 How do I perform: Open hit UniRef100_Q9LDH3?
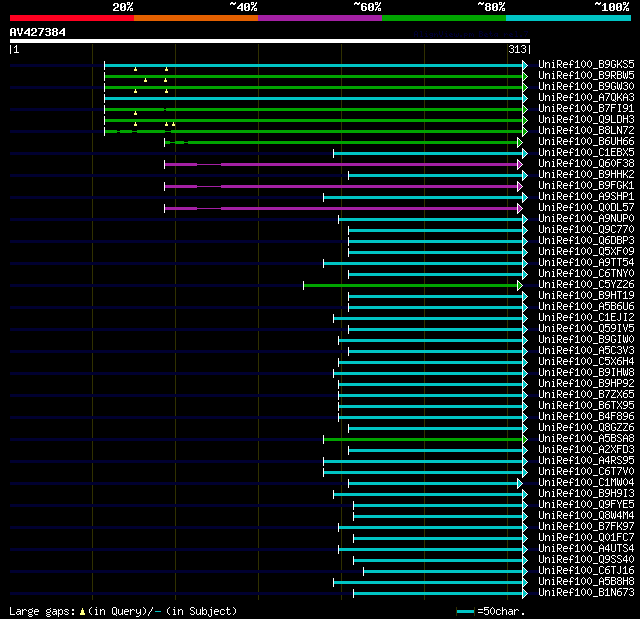pyautogui.click(x=586, y=120)
